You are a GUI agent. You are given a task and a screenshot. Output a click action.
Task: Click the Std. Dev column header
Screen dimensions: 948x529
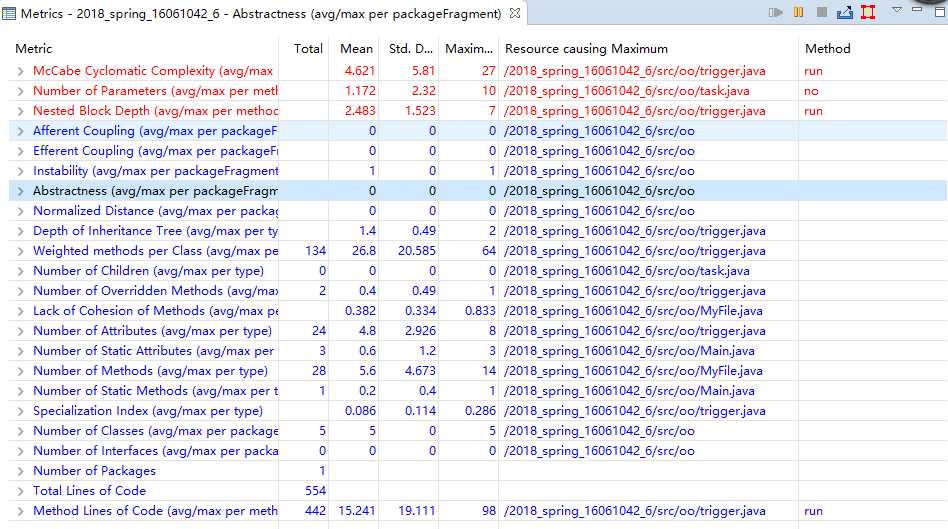[x=411, y=48]
